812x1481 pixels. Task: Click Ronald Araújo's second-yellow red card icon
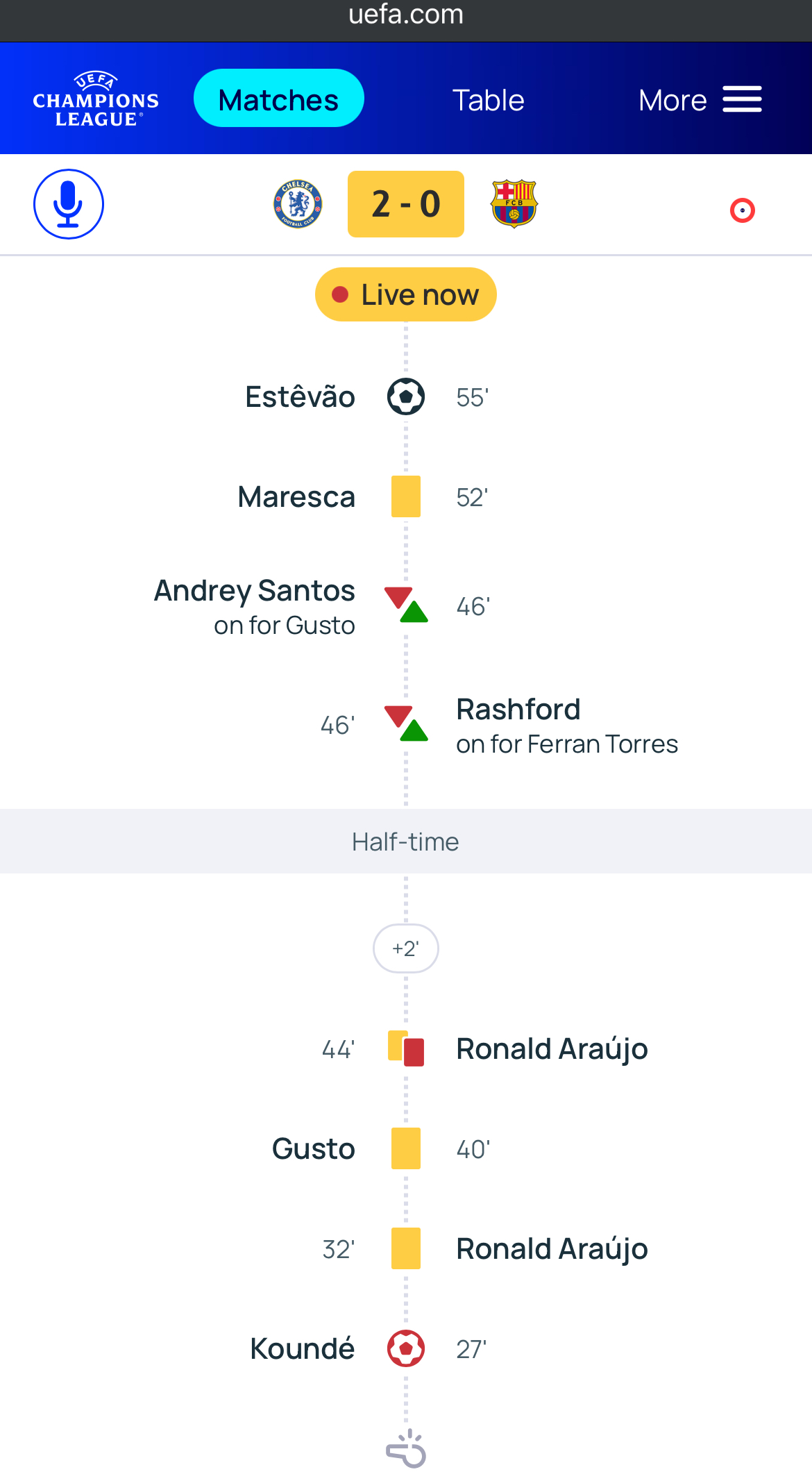pyautogui.click(x=406, y=1048)
